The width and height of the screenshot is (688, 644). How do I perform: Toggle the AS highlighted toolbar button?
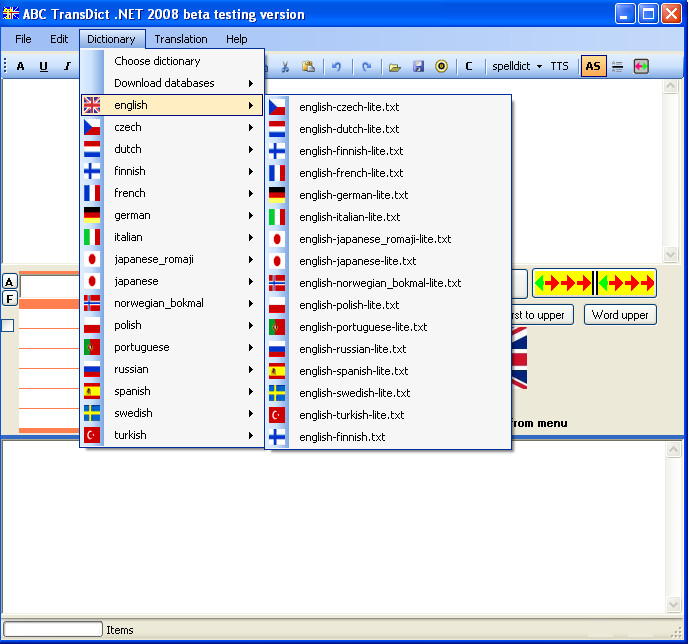(593, 66)
